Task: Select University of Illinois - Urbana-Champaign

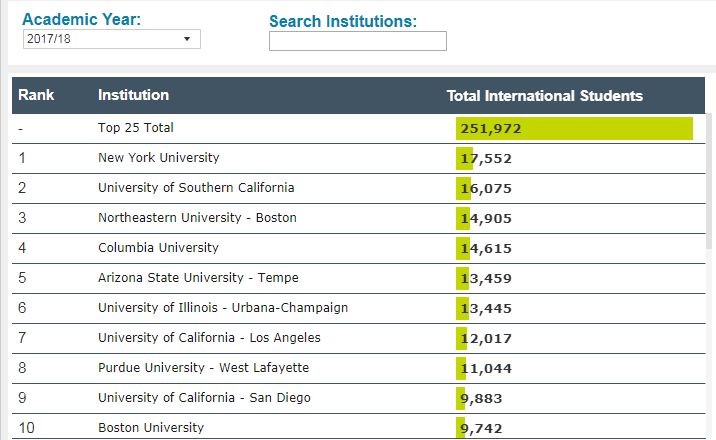Action: [223, 308]
